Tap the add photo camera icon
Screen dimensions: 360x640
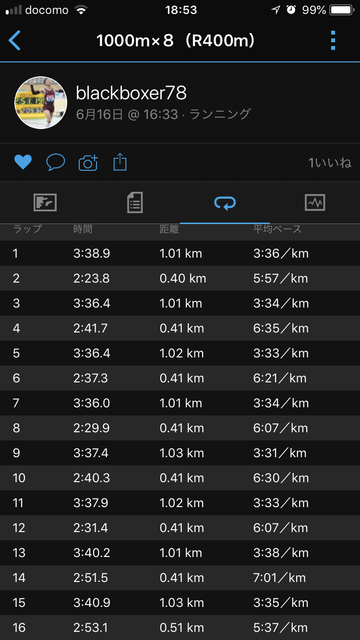(x=88, y=162)
